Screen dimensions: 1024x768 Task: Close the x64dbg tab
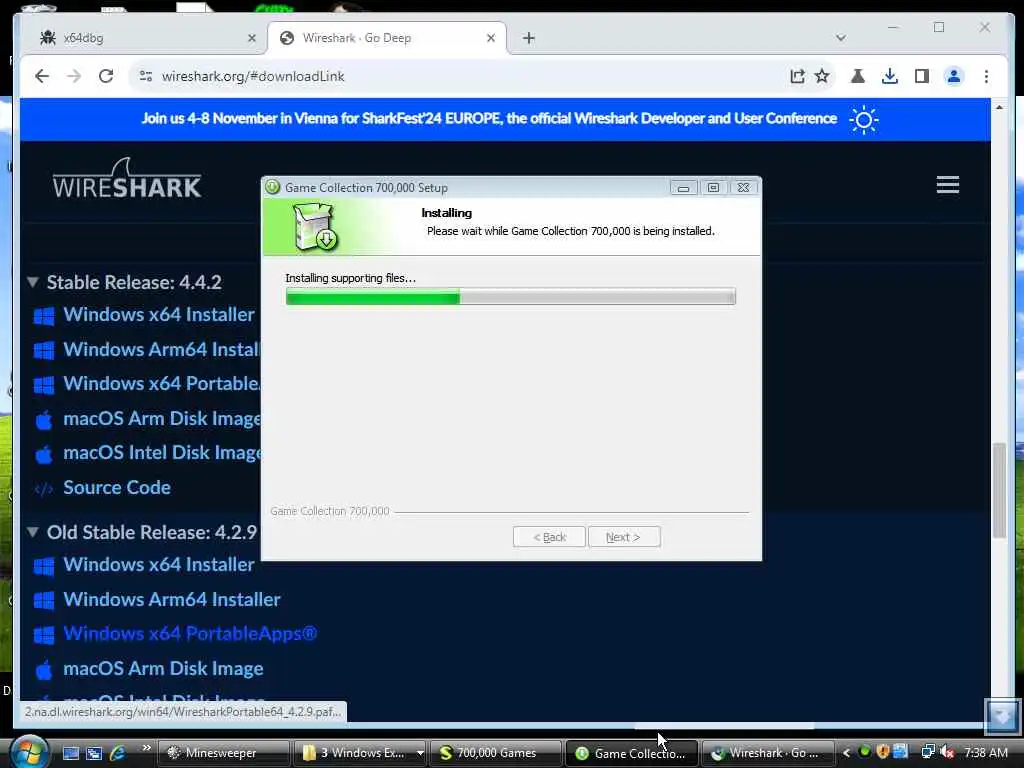[251, 38]
